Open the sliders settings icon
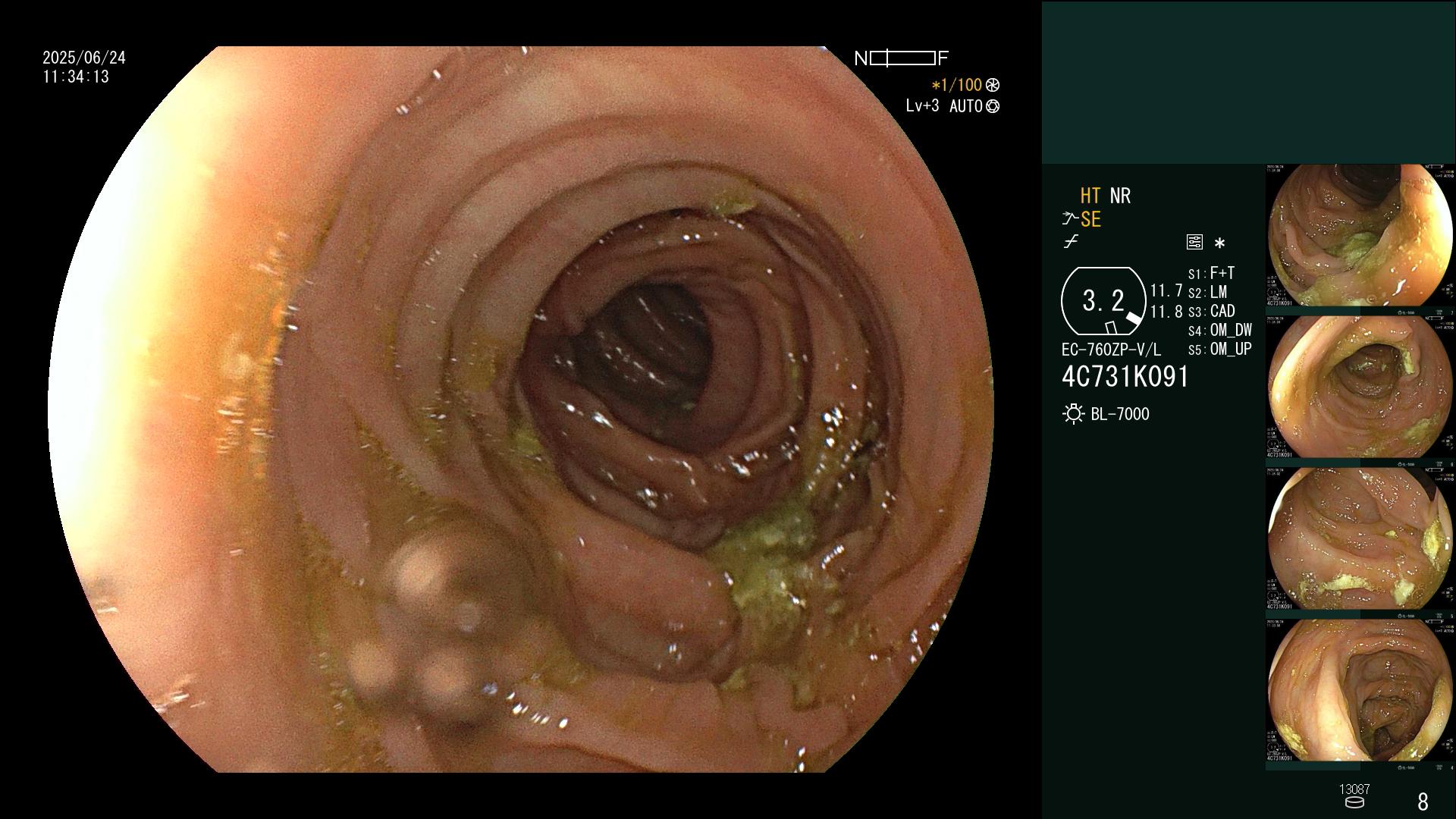Image resolution: width=1456 pixels, height=819 pixels. click(x=1194, y=242)
